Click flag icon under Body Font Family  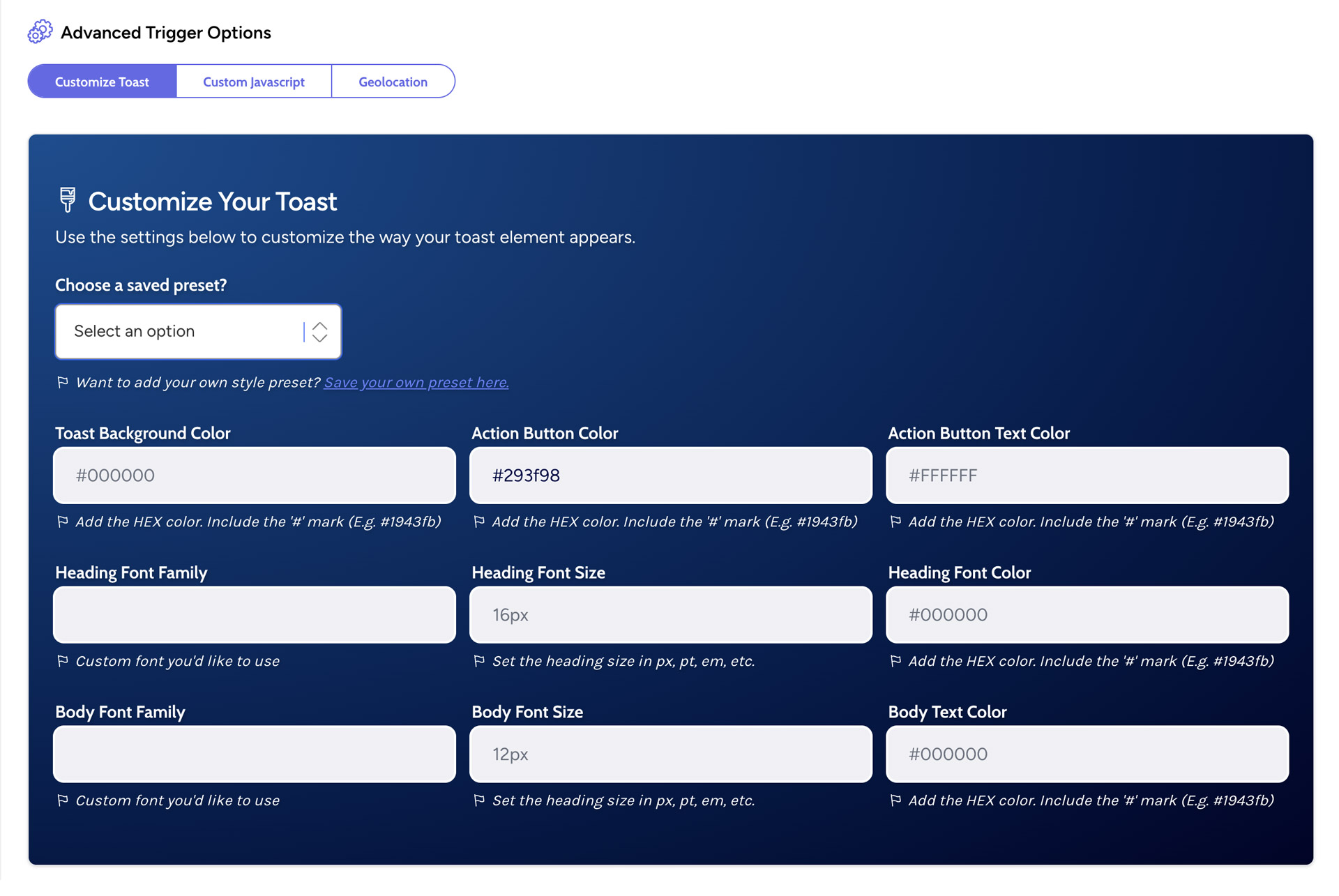(x=63, y=801)
